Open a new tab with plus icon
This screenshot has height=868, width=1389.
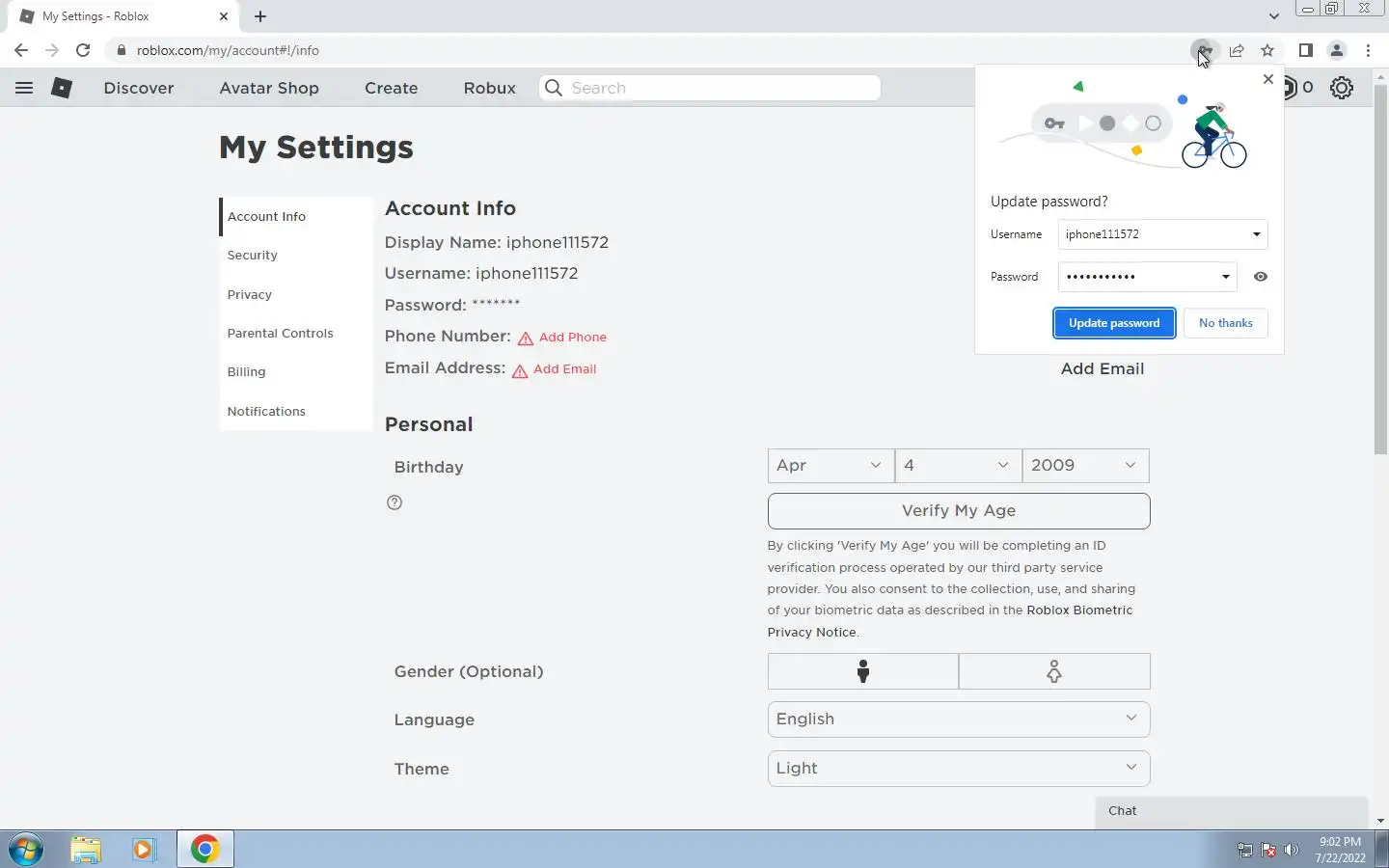pyautogui.click(x=260, y=16)
